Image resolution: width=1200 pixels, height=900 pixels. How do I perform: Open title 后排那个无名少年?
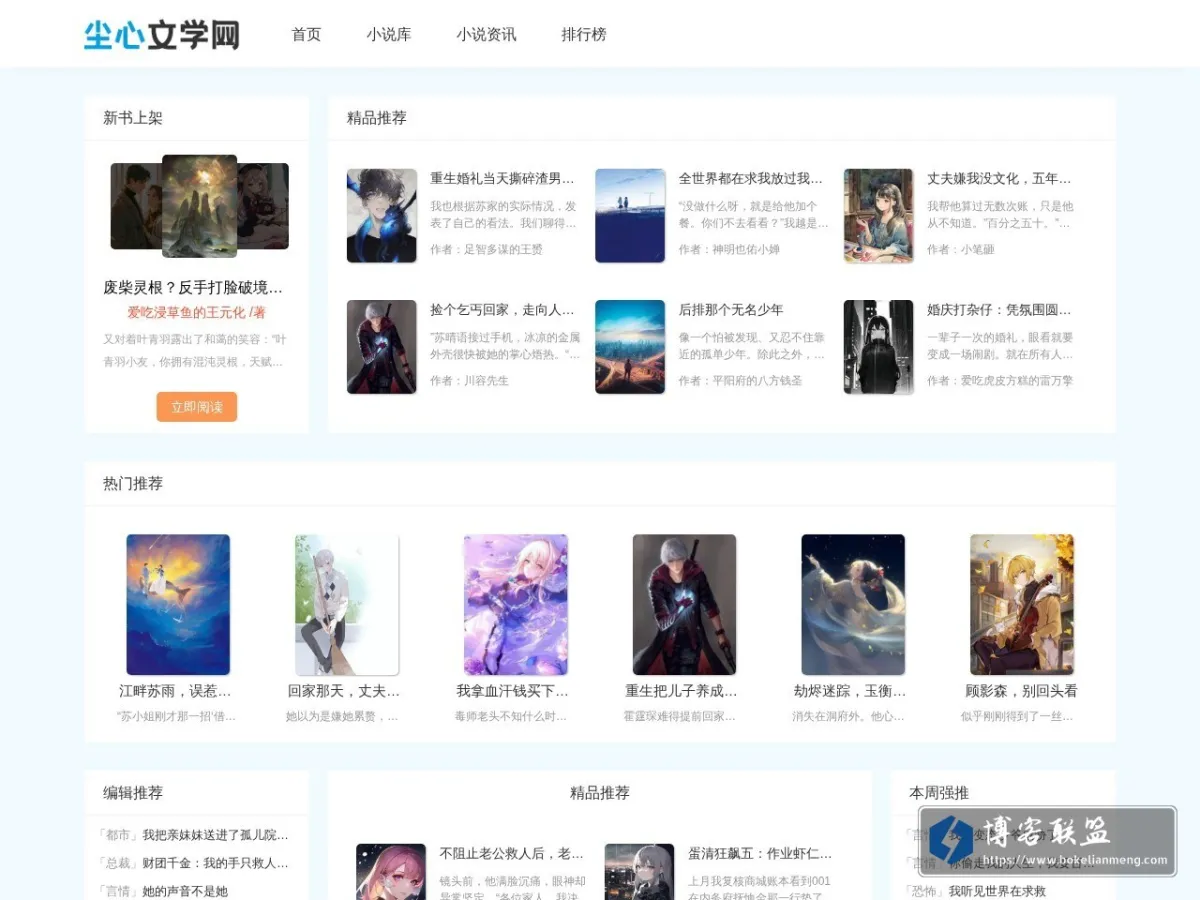coord(731,310)
